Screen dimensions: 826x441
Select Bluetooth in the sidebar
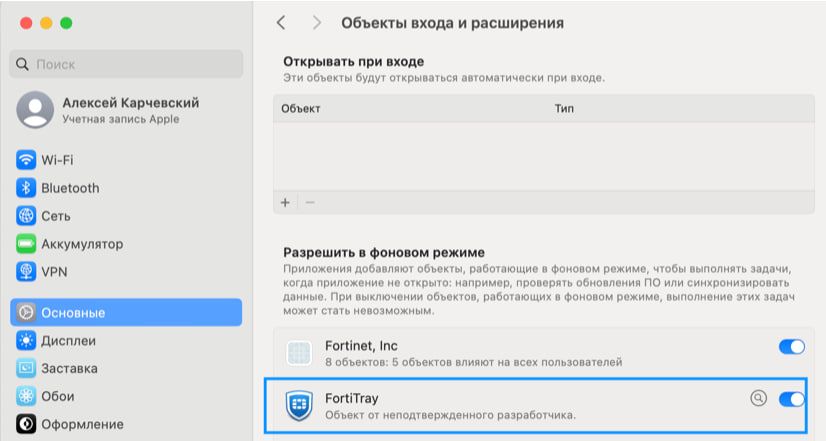click(x=69, y=188)
